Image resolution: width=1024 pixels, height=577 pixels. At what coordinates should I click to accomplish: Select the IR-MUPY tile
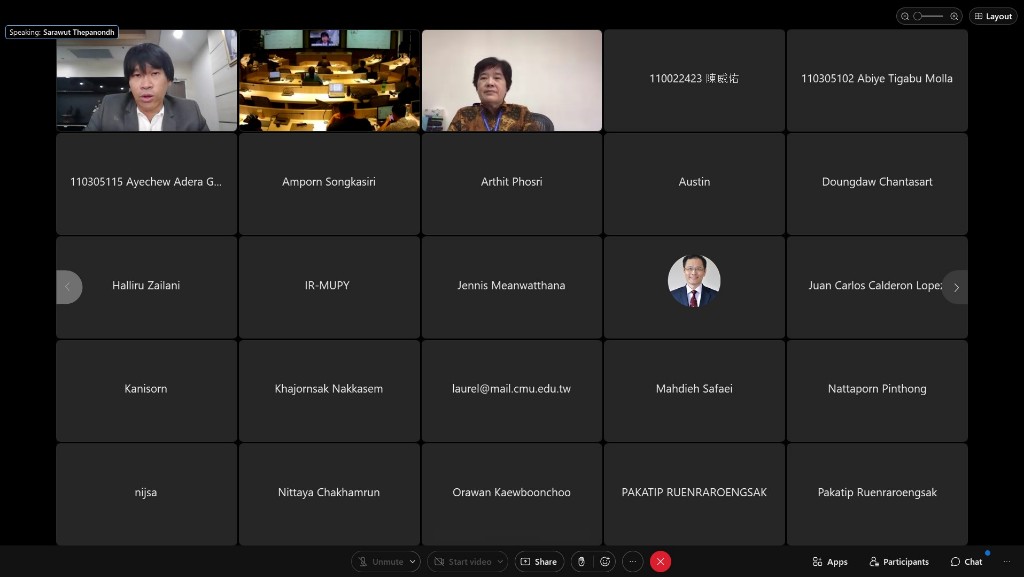tap(329, 287)
